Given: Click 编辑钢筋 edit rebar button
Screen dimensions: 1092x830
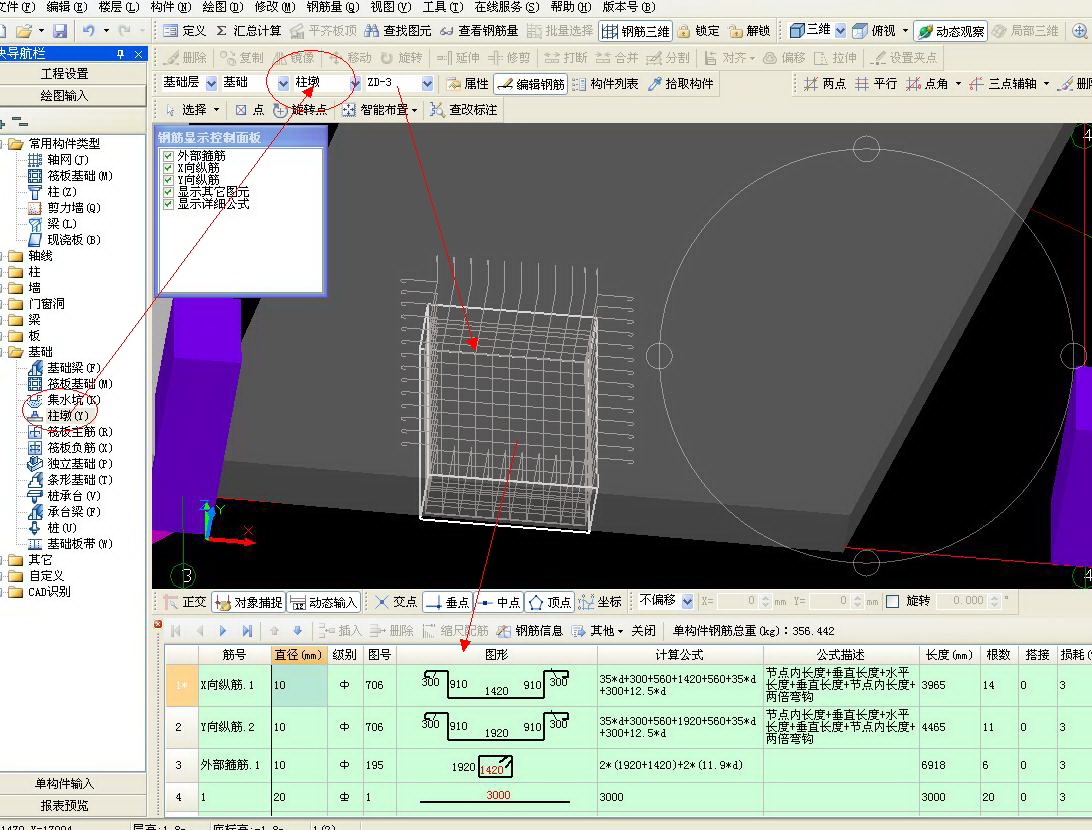Looking at the screenshot, I should [530, 84].
